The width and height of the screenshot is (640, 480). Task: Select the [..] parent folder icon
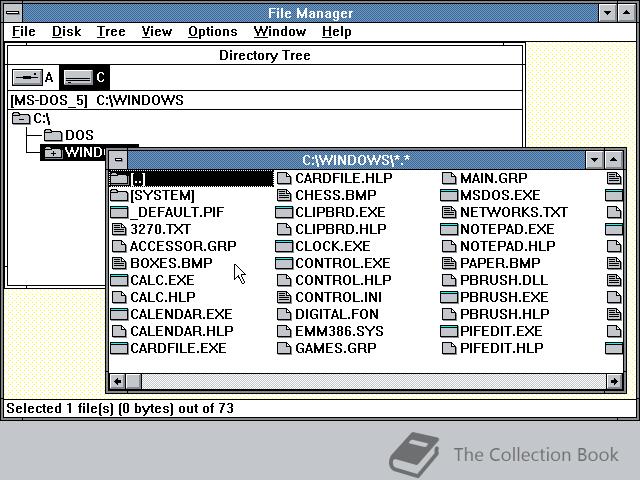(119, 178)
